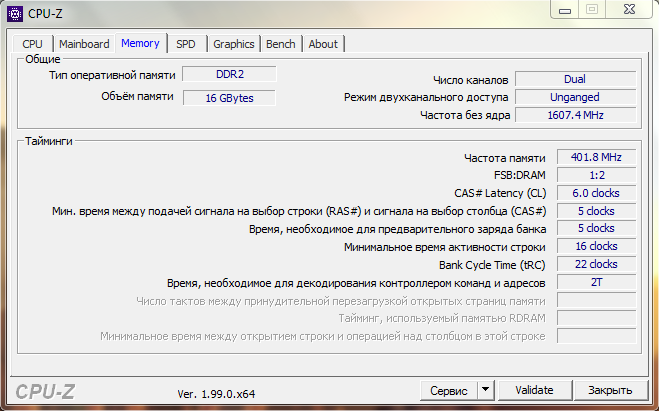Viewport: 659px width, 411px height.
Task: Open the Graphics tab
Action: pyautogui.click(x=234, y=44)
